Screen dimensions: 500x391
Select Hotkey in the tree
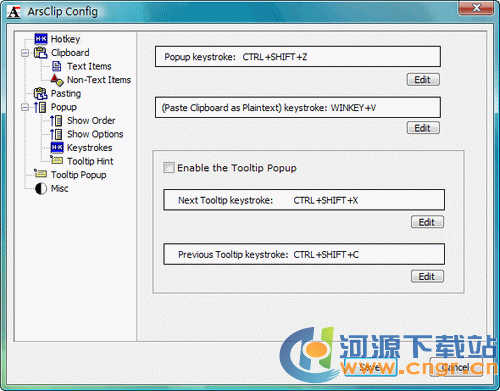[x=65, y=39]
